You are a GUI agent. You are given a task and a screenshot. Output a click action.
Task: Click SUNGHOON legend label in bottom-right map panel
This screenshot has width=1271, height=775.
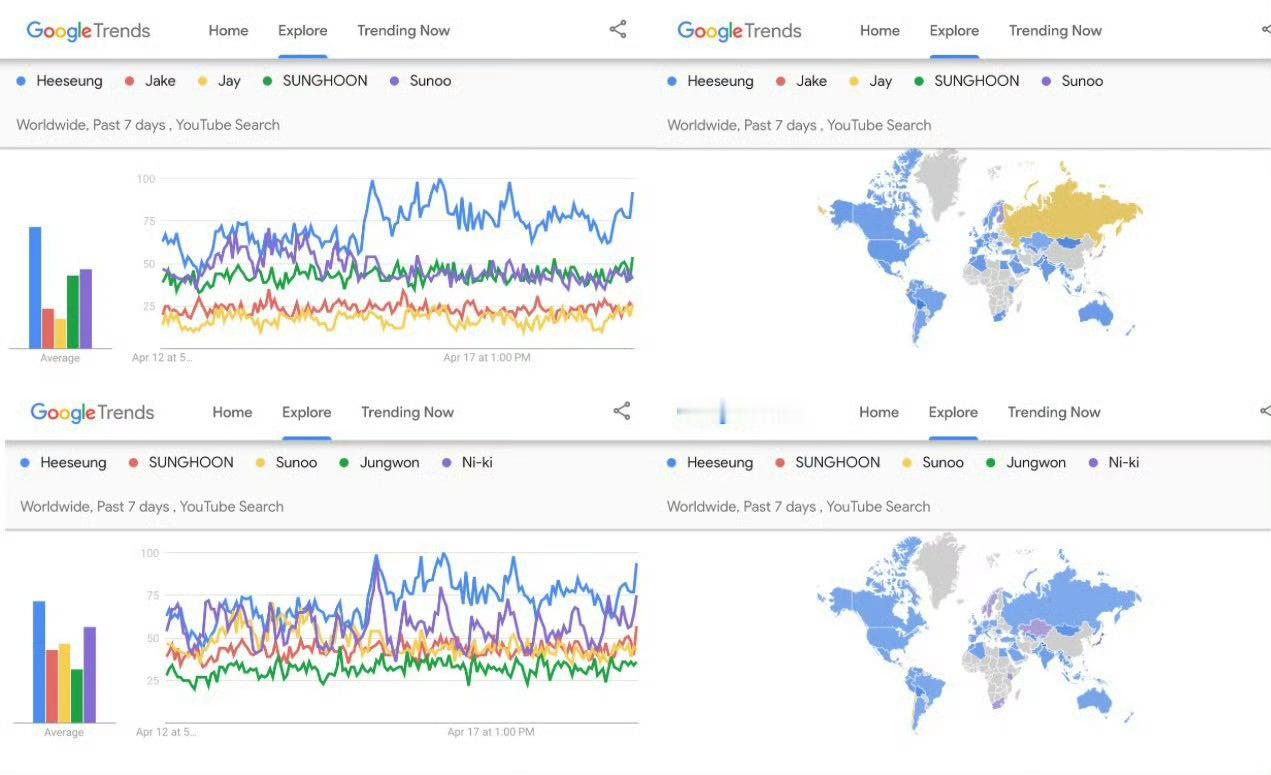pos(837,463)
